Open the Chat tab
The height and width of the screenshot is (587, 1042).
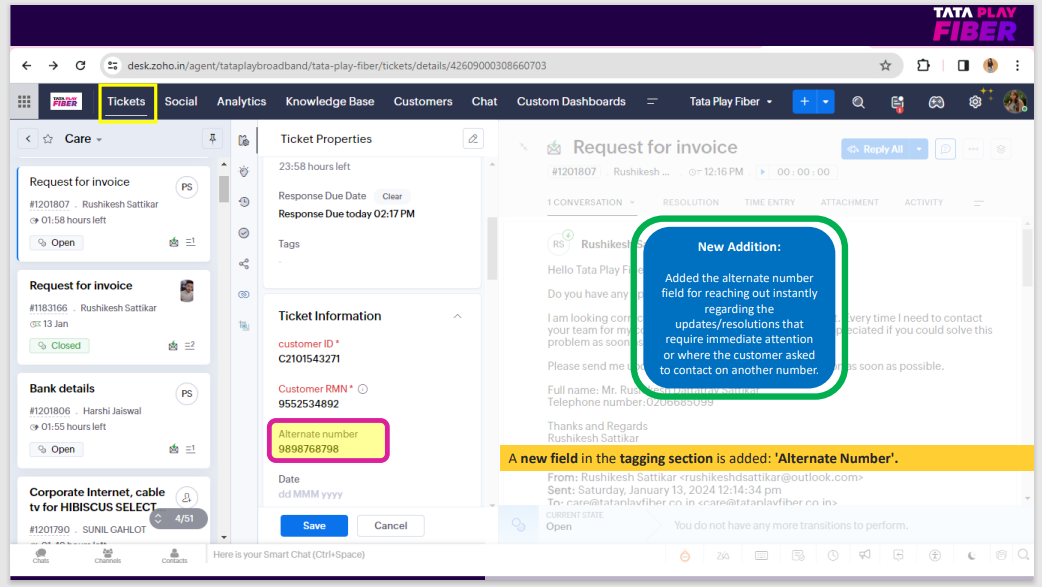[484, 102]
